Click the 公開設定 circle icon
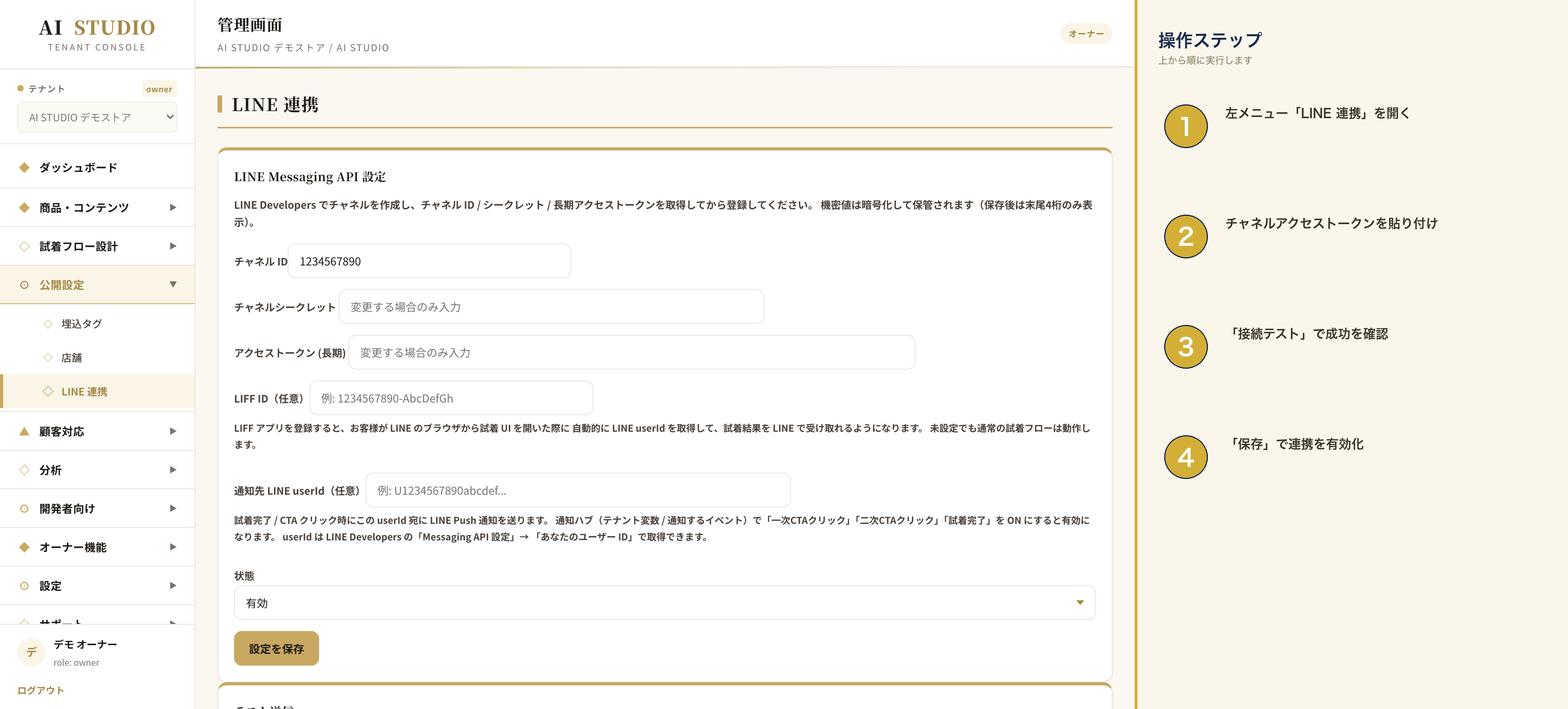Viewport: 1568px width, 709px height. [x=24, y=285]
